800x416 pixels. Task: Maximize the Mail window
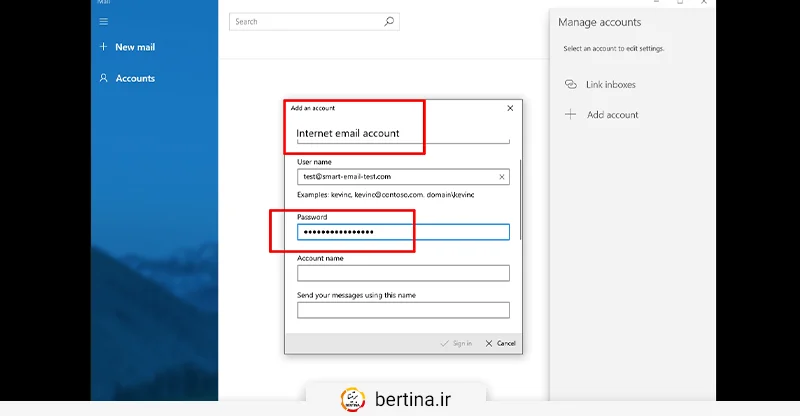click(680, 2)
